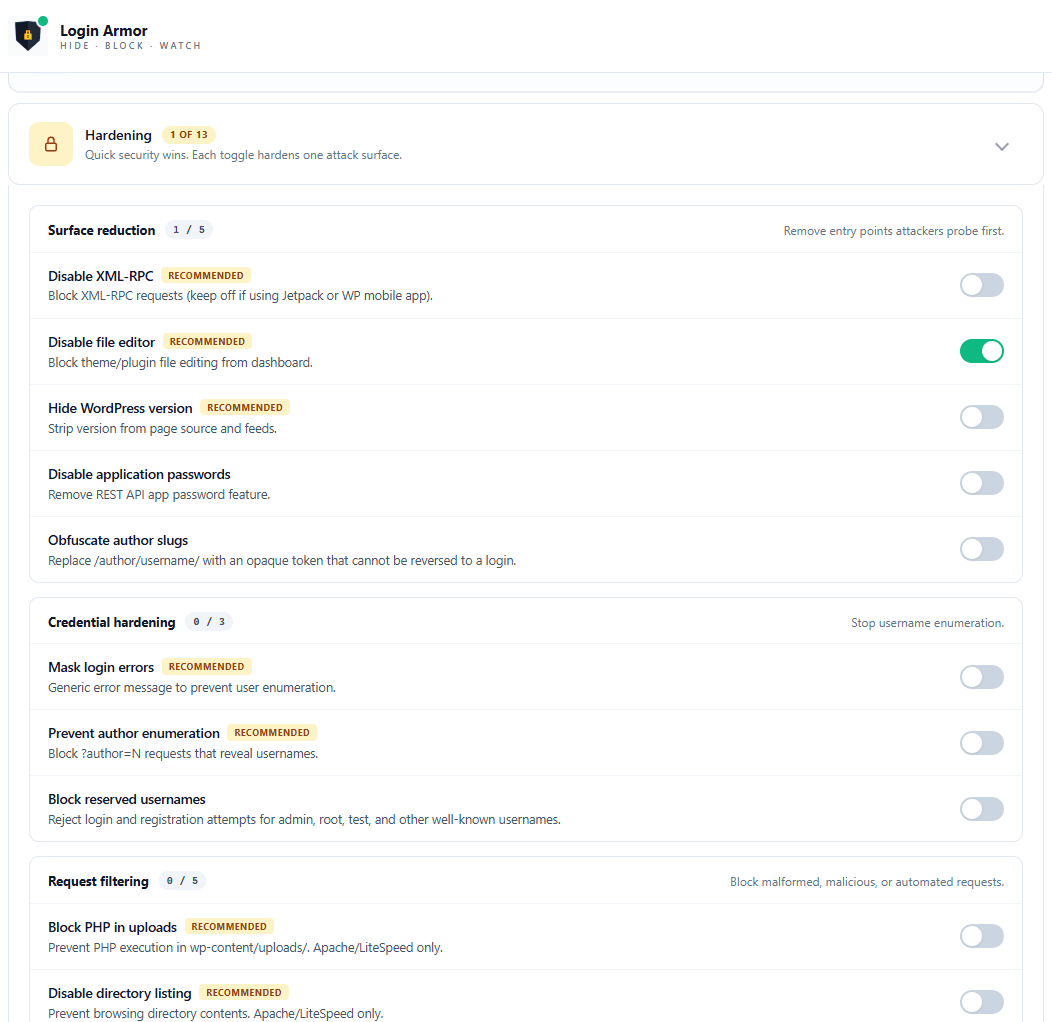Switch on Block PHP in uploads
1052x1022 pixels.
click(x=981, y=936)
